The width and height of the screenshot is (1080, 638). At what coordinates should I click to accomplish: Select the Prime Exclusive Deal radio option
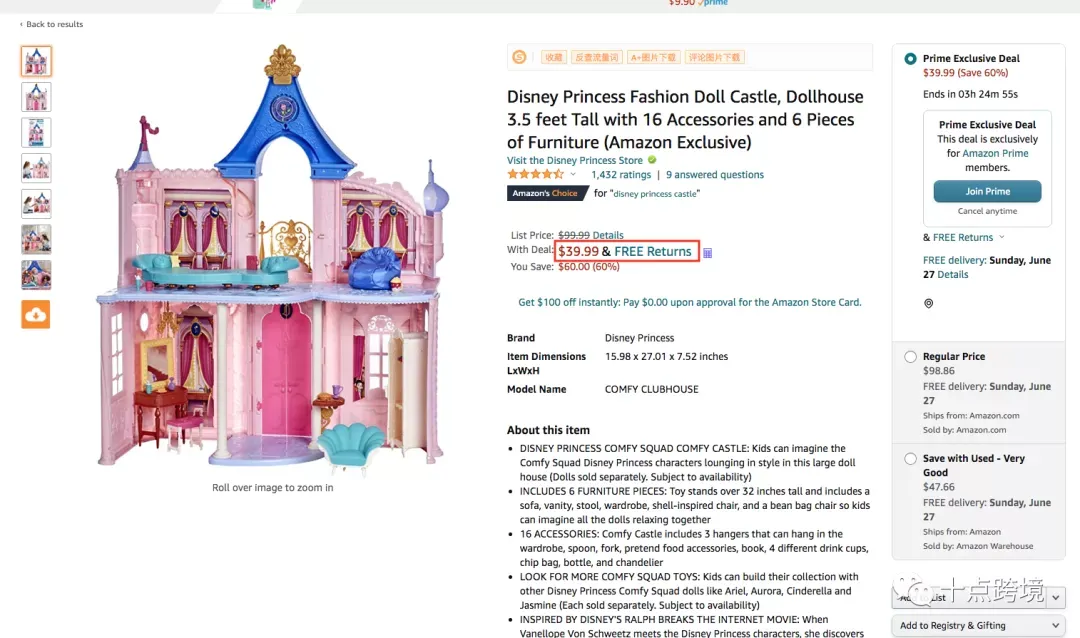(910, 59)
